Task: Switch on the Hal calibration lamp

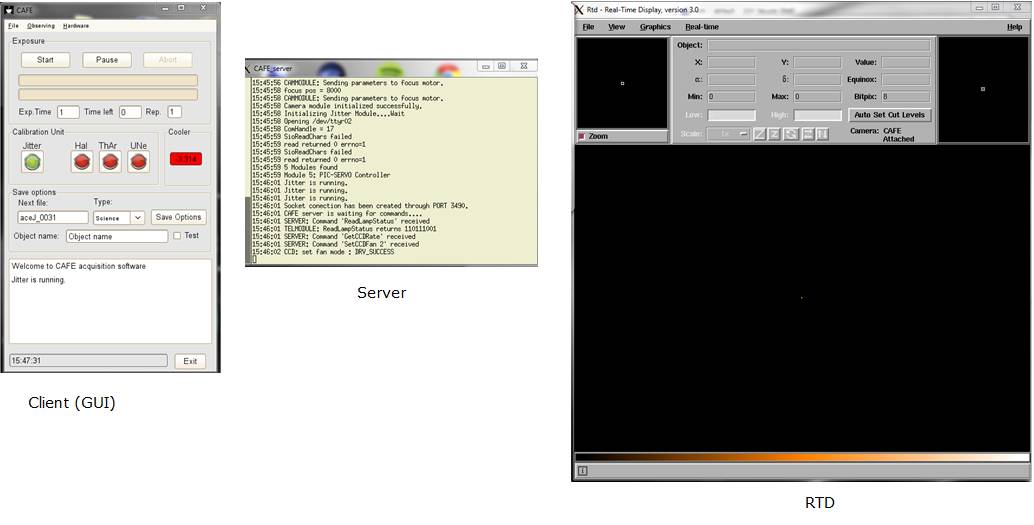Action: tap(82, 162)
